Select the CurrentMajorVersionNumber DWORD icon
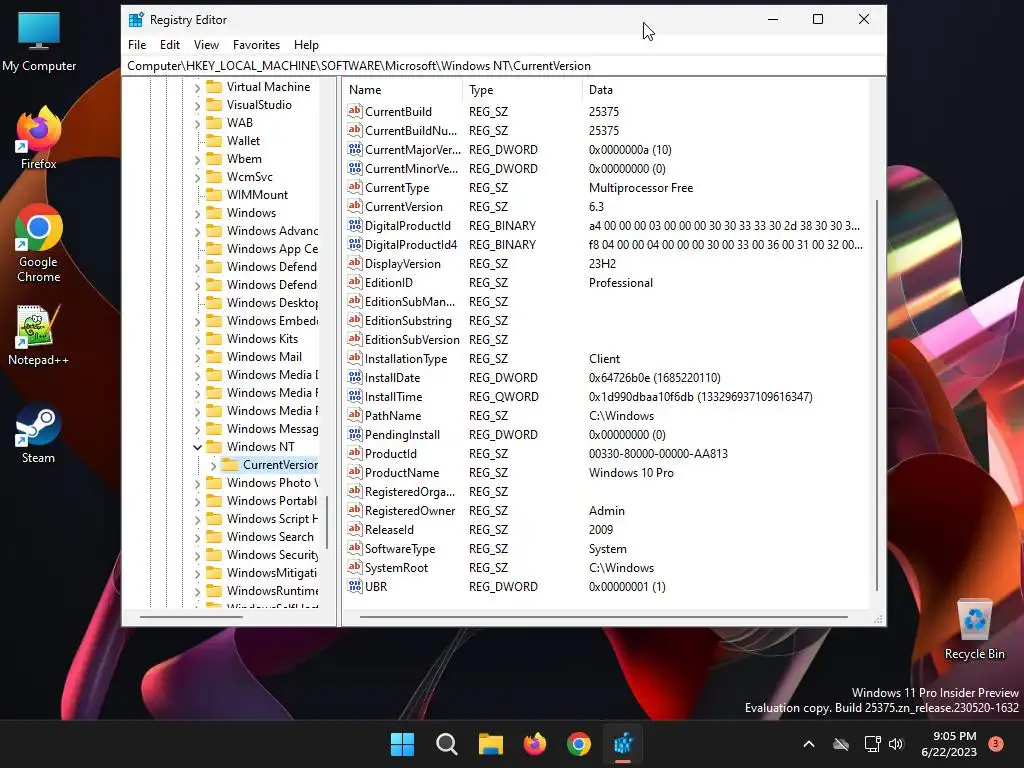 (355, 149)
